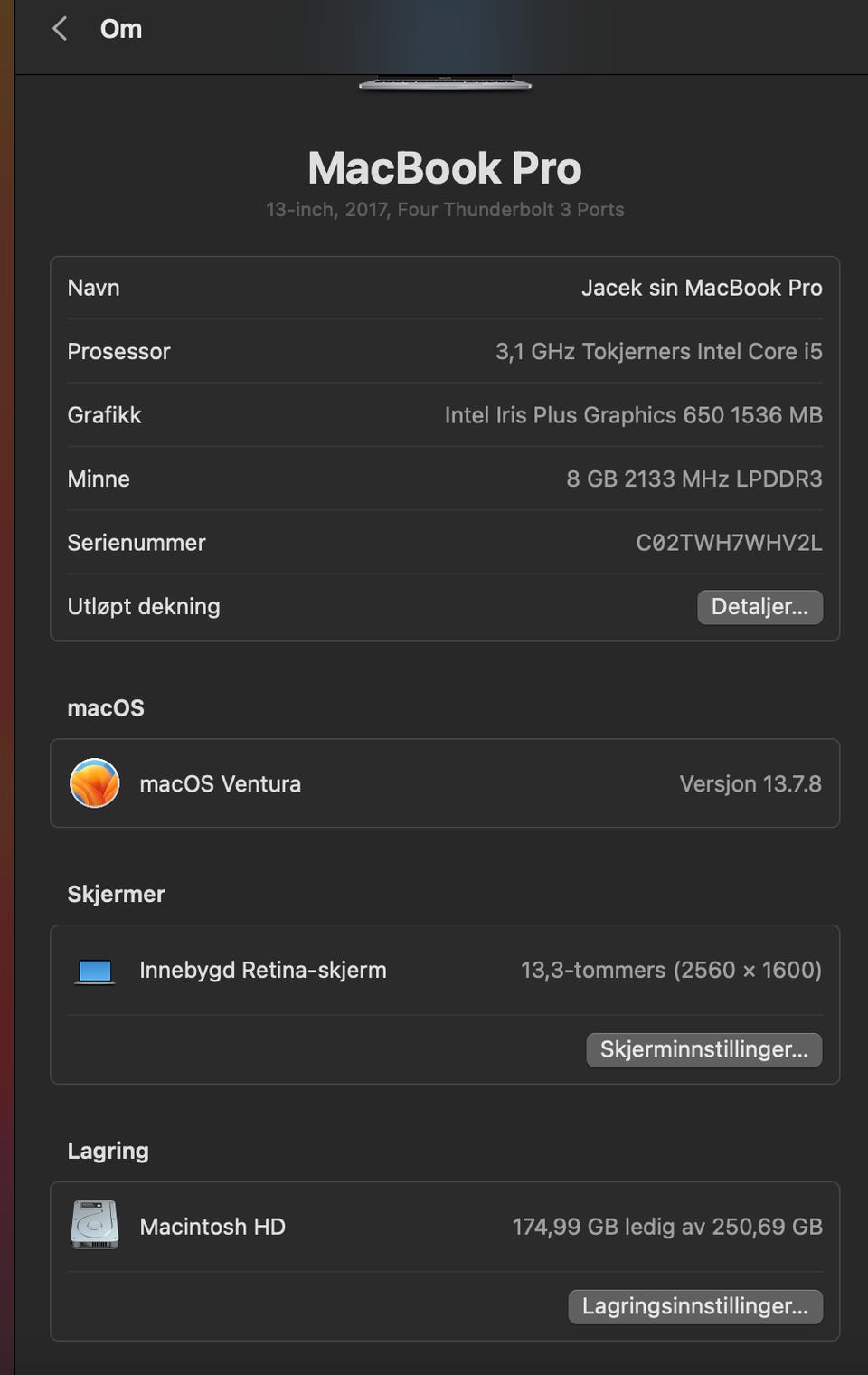Click the Minne 8 GB memory value
Screen dimensions: 868x1375
693,479
